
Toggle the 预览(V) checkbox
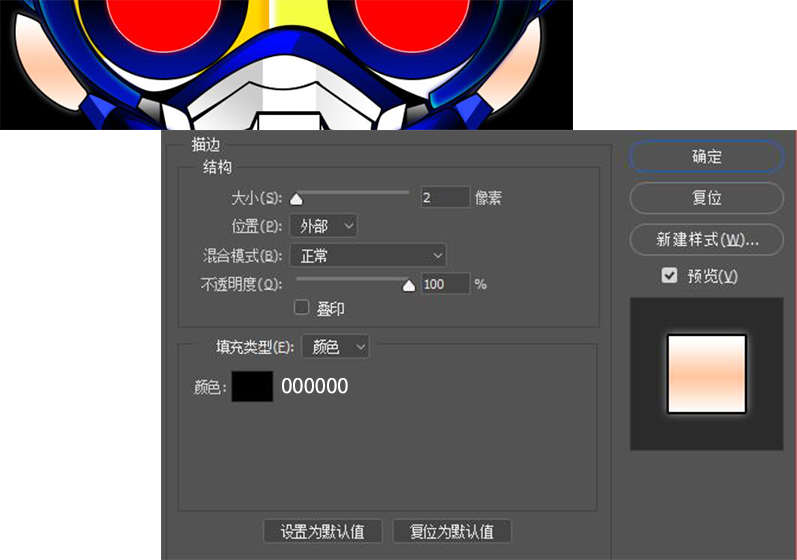(x=669, y=275)
